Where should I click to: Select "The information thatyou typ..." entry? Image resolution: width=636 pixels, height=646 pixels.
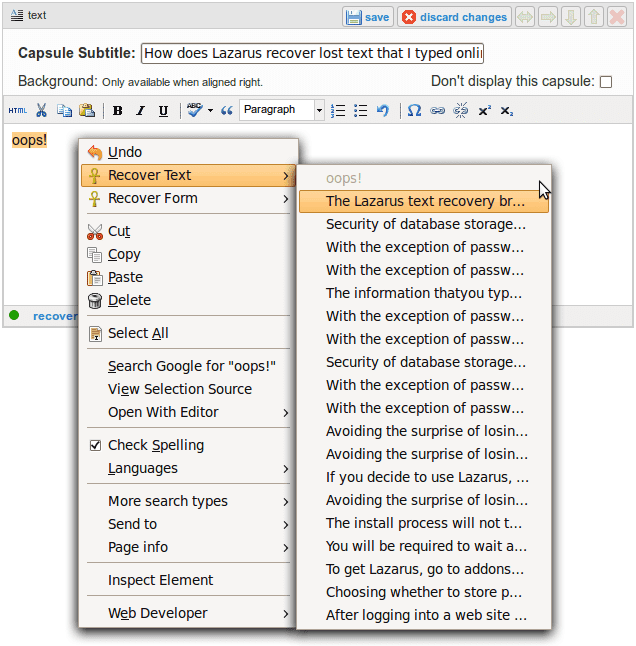click(x=424, y=293)
